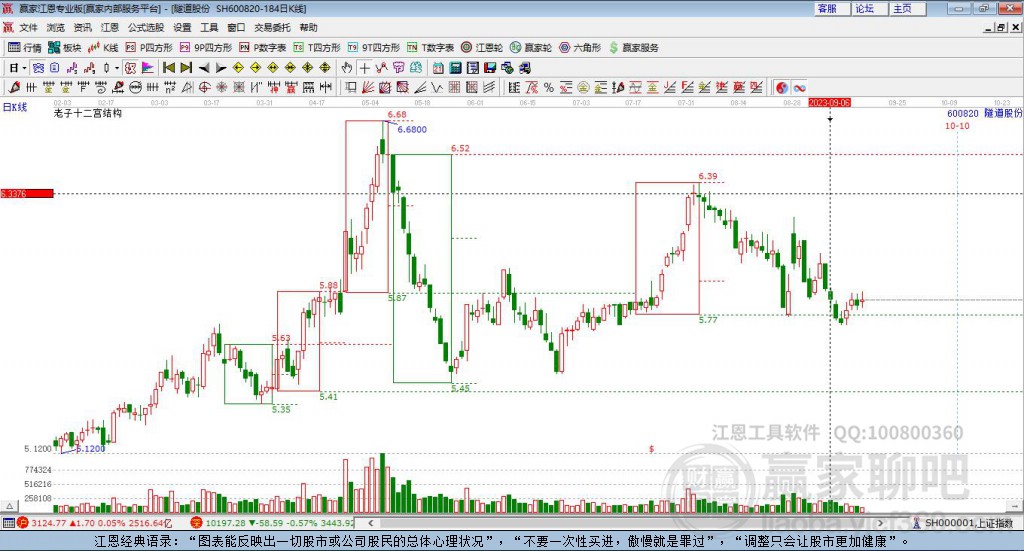Open the 江恩轮 Gann wheel
The image size is (1024, 551).
click(x=482, y=48)
